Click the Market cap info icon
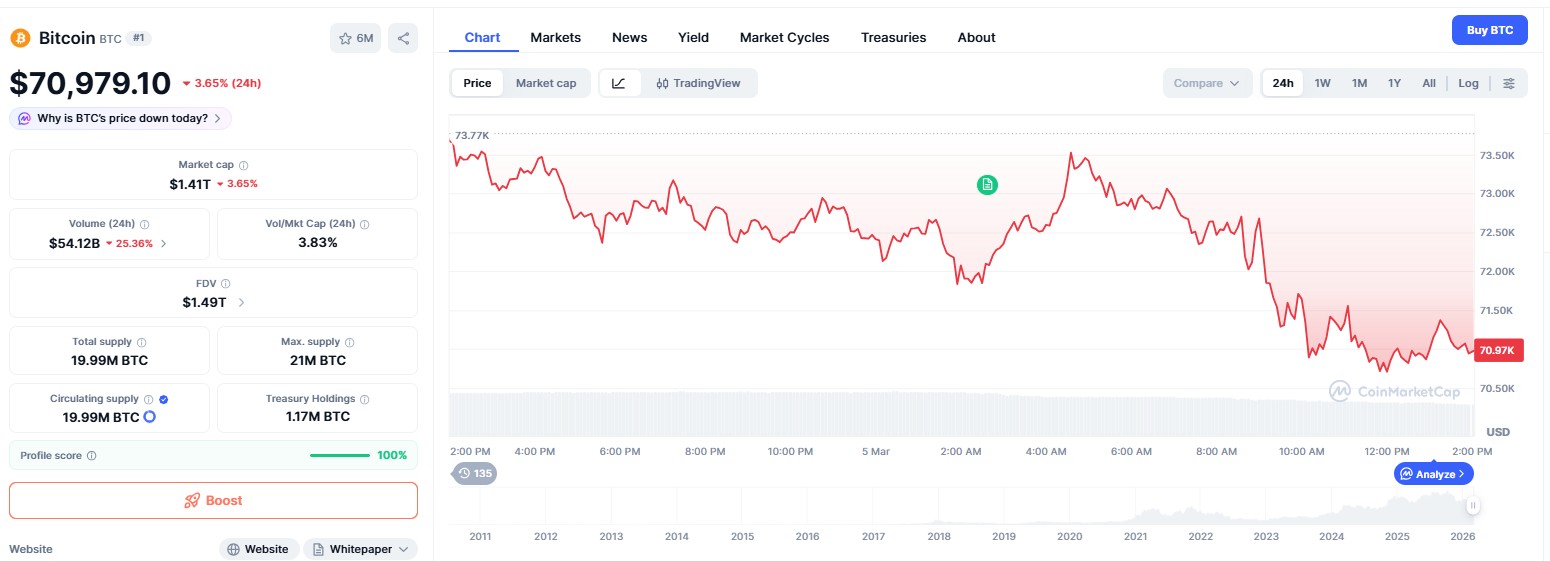Image resolution: width=1550 pixels, height=561 pixels. pyautogui.click(x=244, y=165)
